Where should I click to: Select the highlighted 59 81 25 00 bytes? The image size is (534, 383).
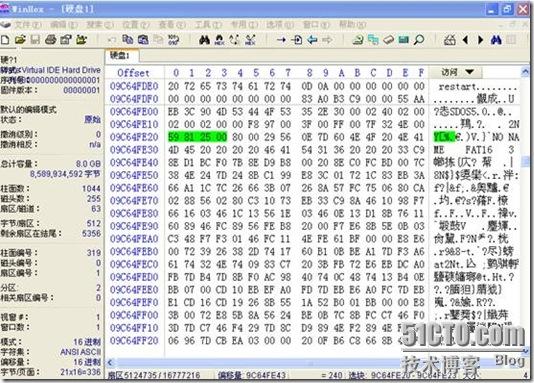coord(197,137)
